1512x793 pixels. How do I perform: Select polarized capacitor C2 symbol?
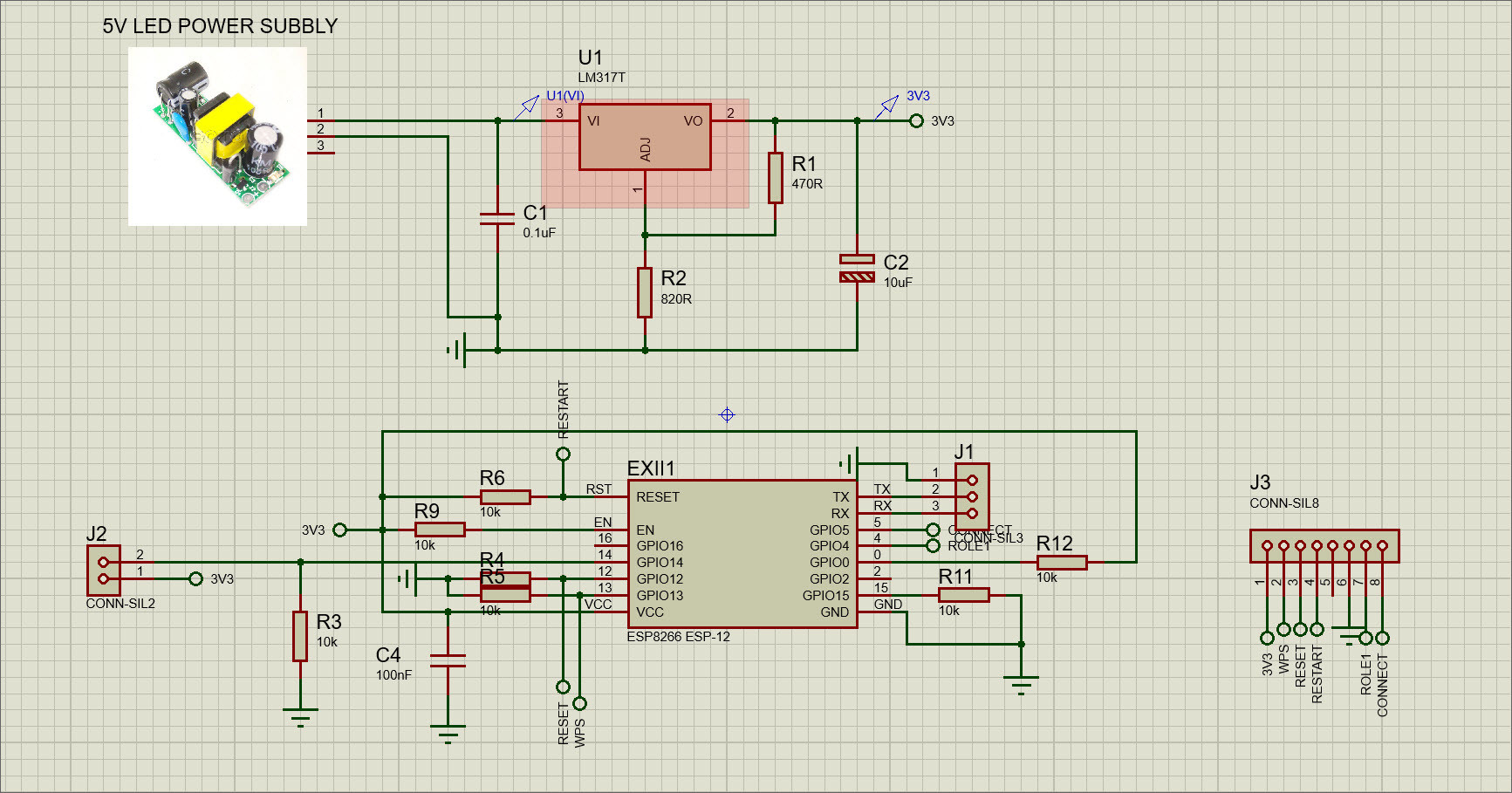tap(857, 268)
